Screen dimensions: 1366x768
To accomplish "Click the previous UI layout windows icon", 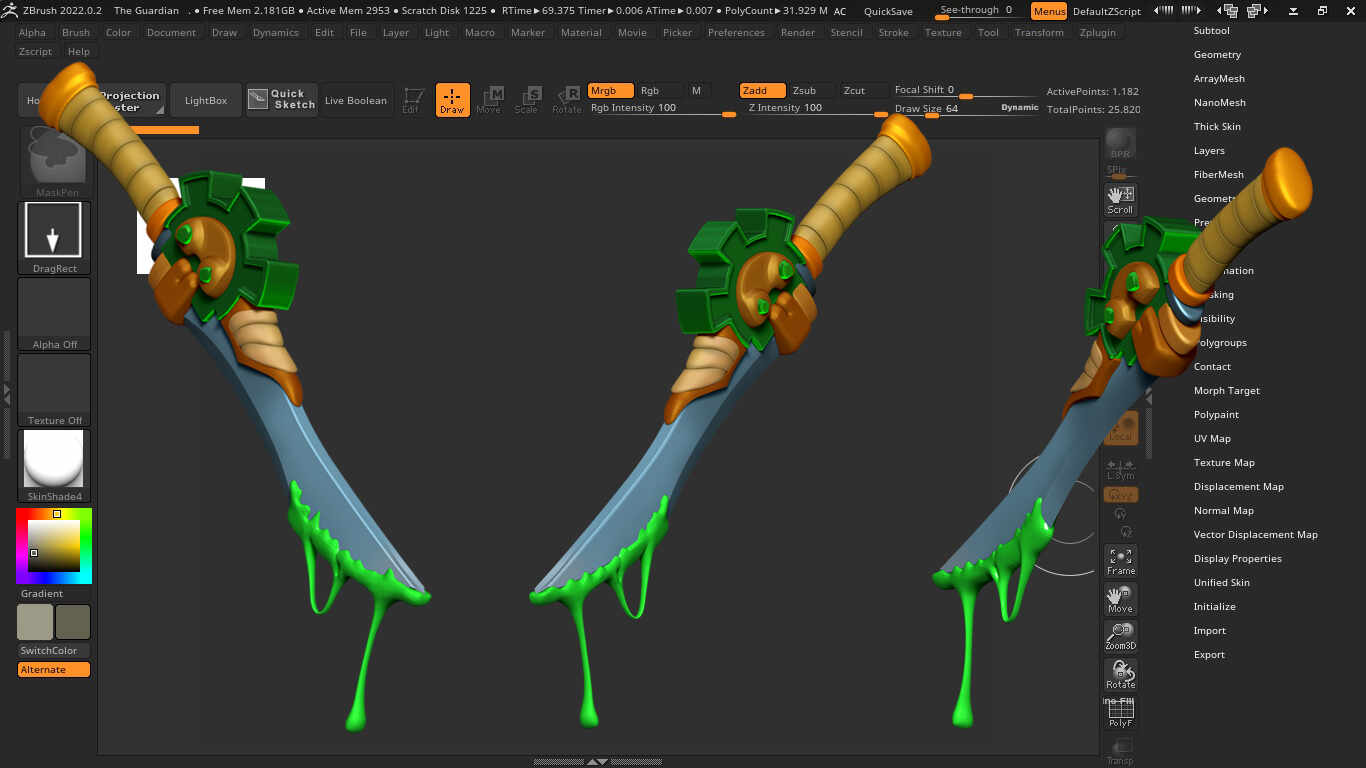I will point(1229,11).
